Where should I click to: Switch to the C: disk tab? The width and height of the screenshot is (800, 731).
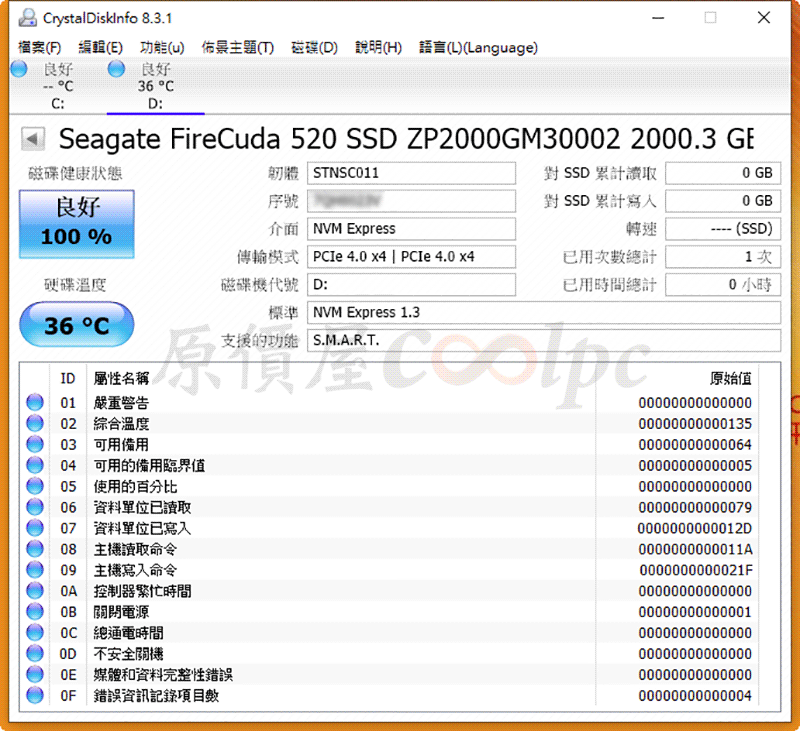[58, 86]
